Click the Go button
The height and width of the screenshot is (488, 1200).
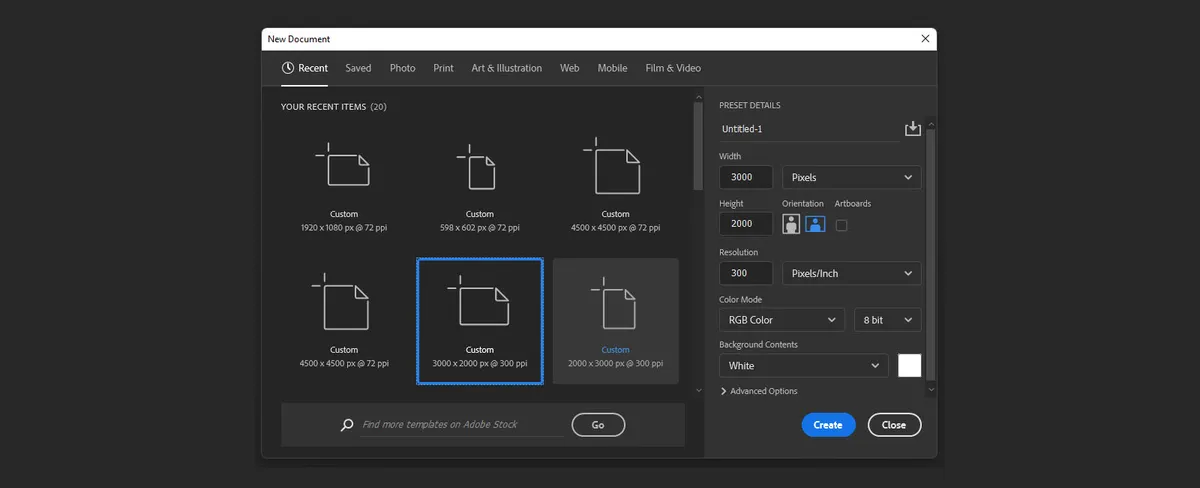(x=598, y=425)
